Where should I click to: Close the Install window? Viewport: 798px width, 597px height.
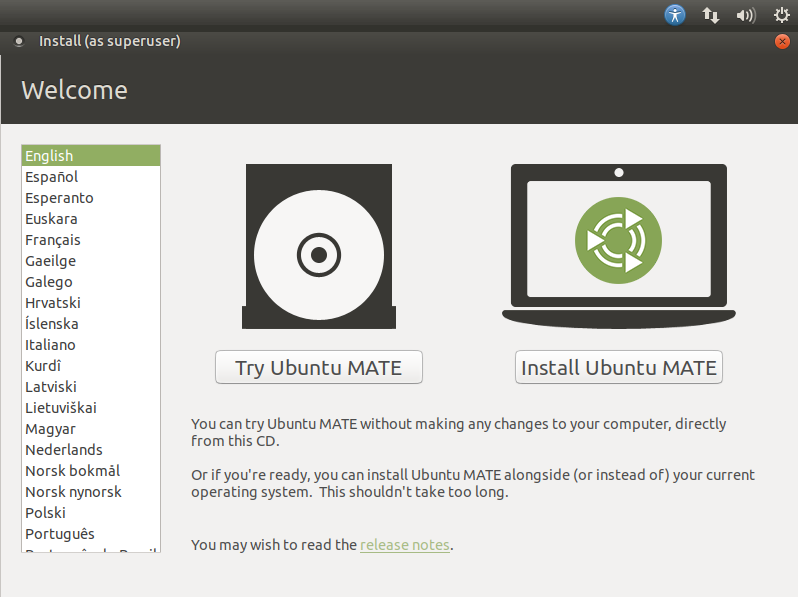point(782,42)
